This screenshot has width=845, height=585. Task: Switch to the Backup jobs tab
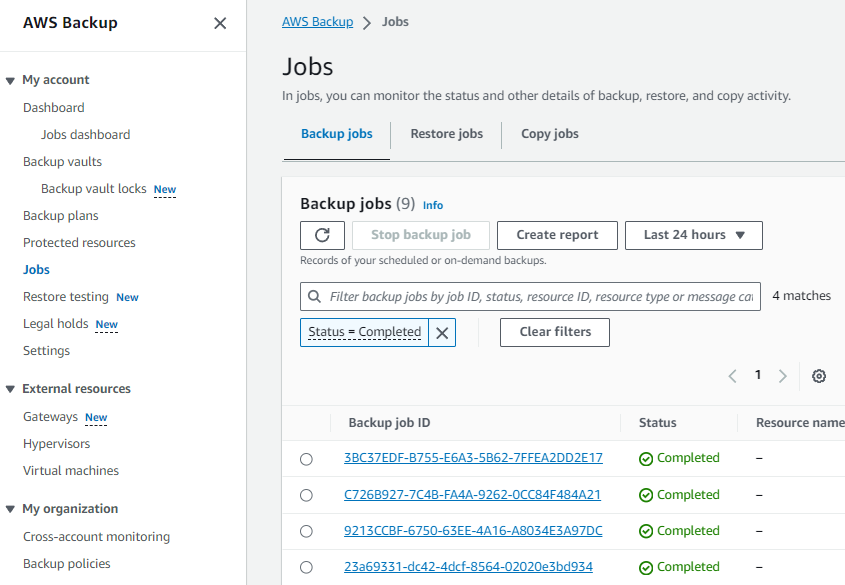coord(336,134)
